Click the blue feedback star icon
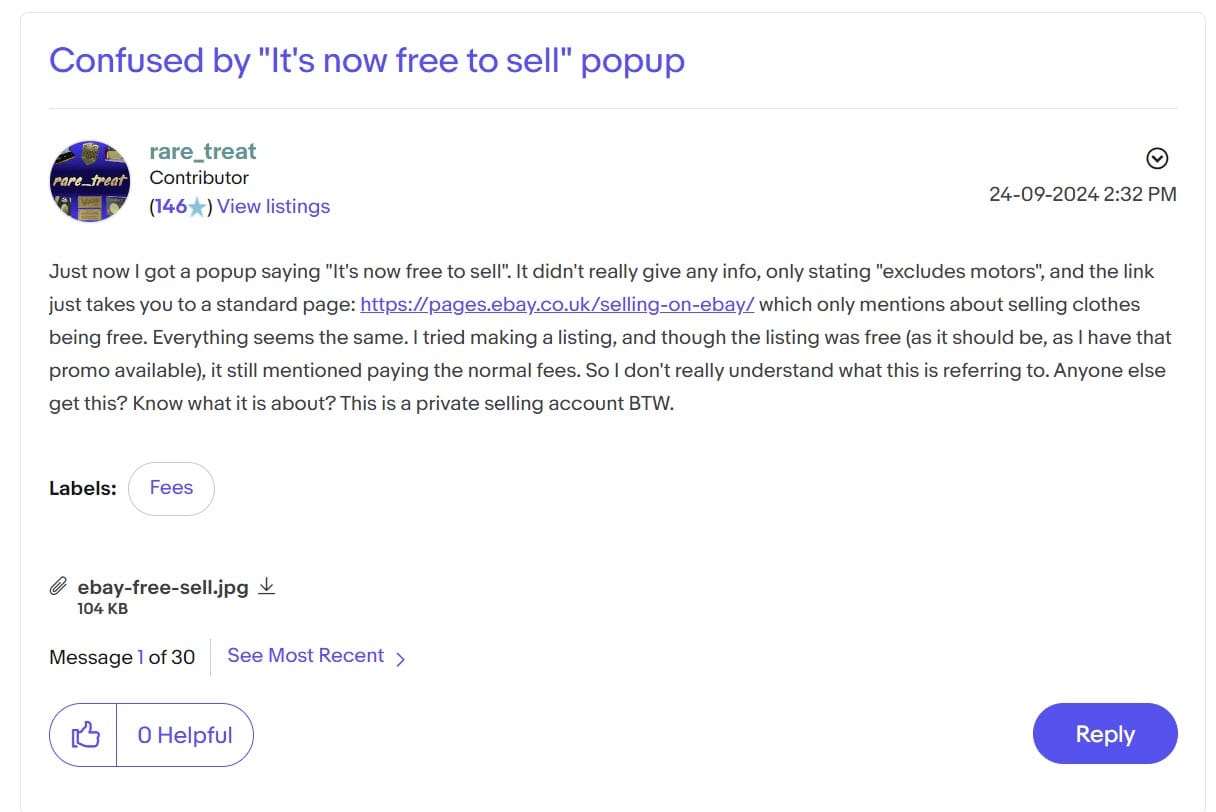Screen dimensions: 1216x812 click(198, 207)
